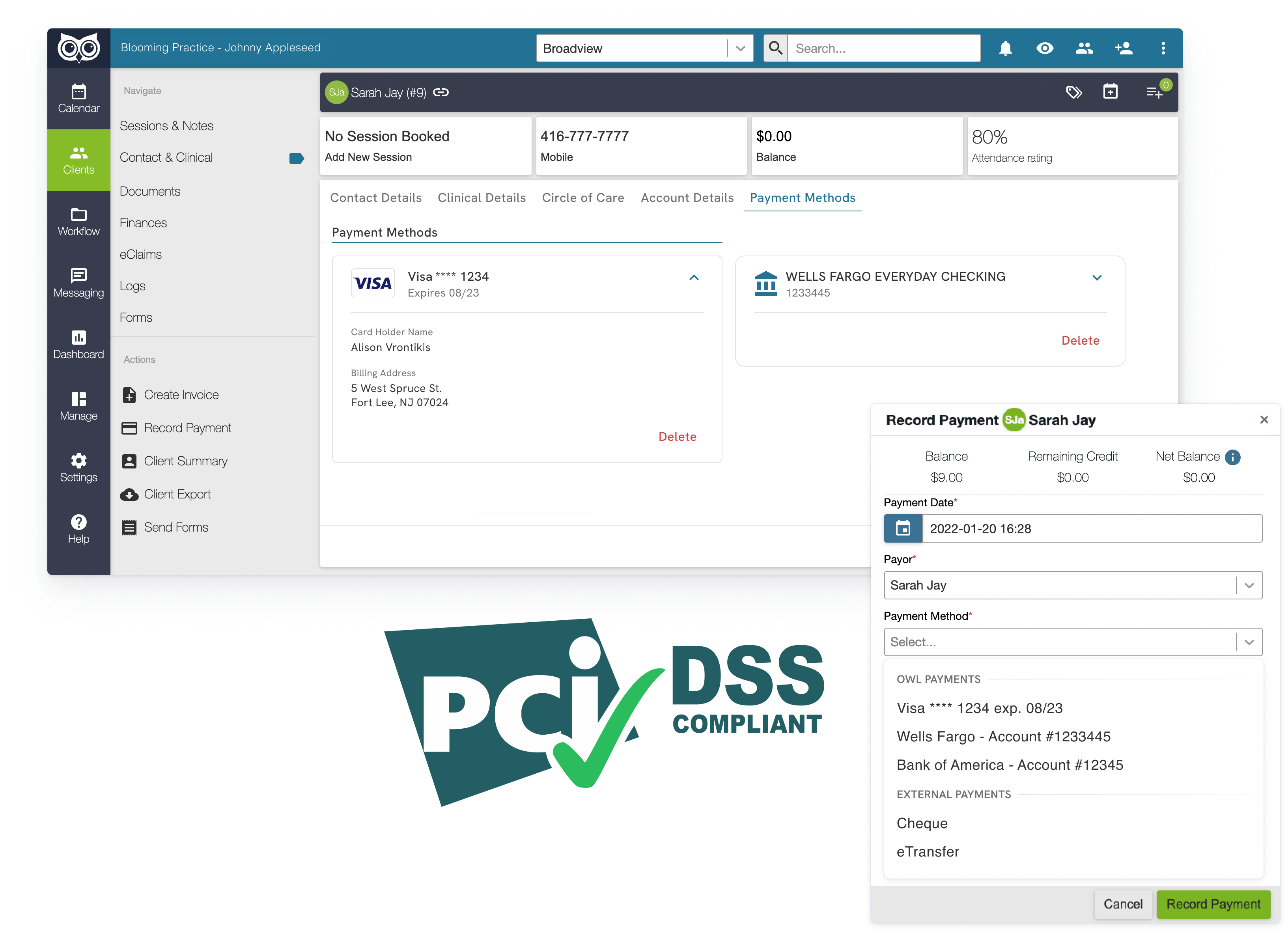Open notifications bell icon
Image resolution: width=1288 pixels, height=933 pixels.
(x=1005, y=48)
